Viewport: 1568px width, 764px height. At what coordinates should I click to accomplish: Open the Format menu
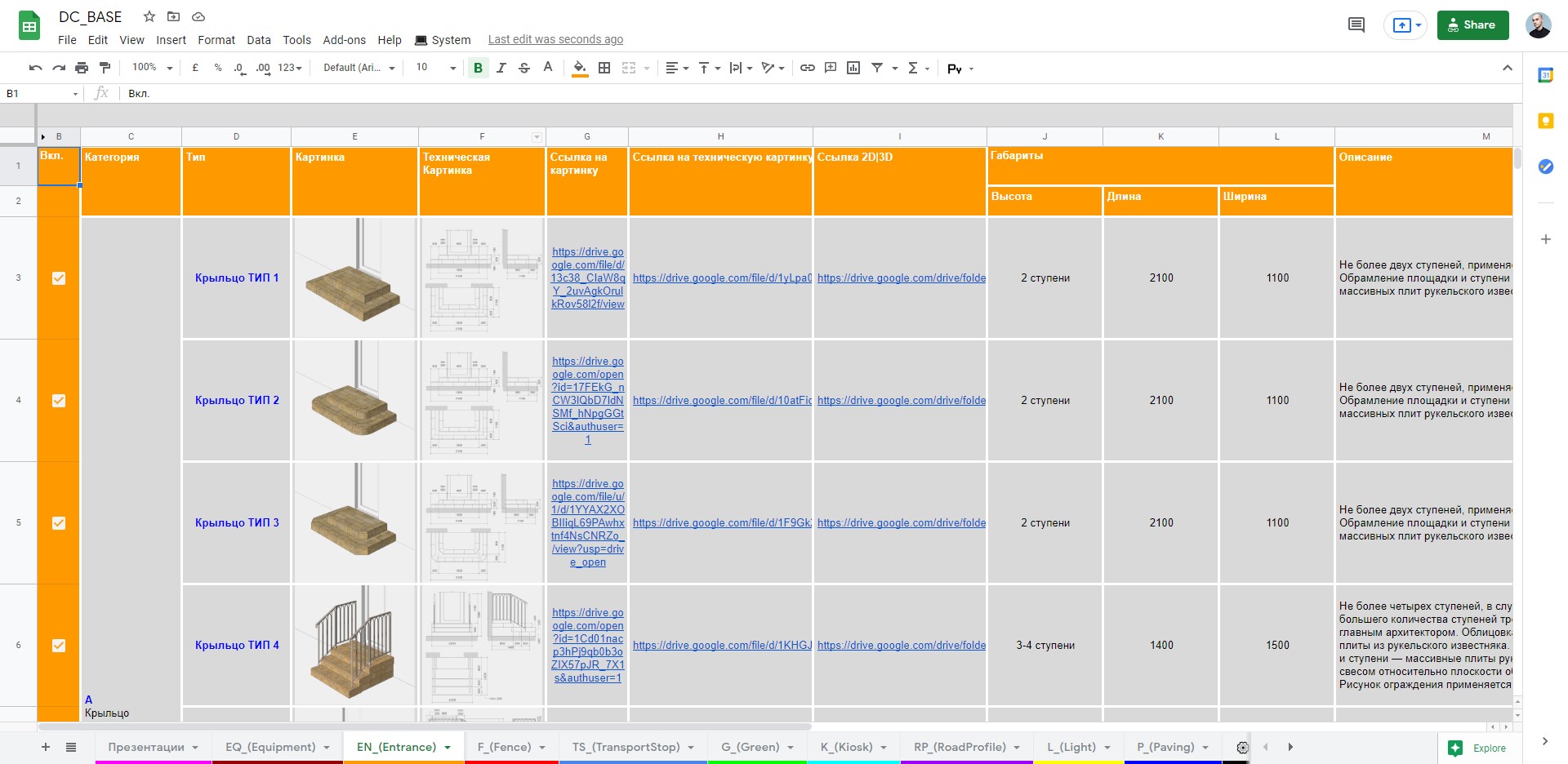click(216, 39)
